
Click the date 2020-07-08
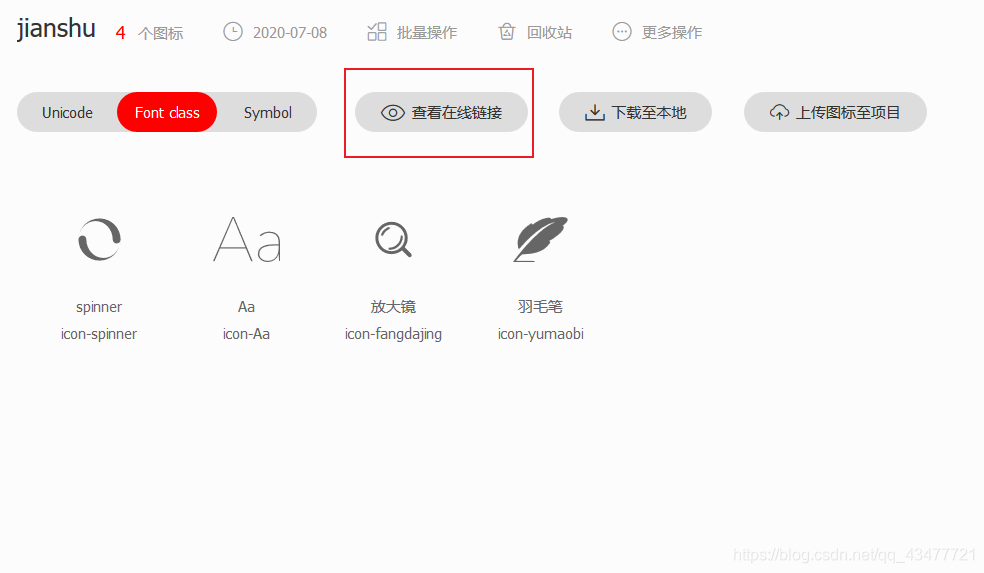point(290,33)
